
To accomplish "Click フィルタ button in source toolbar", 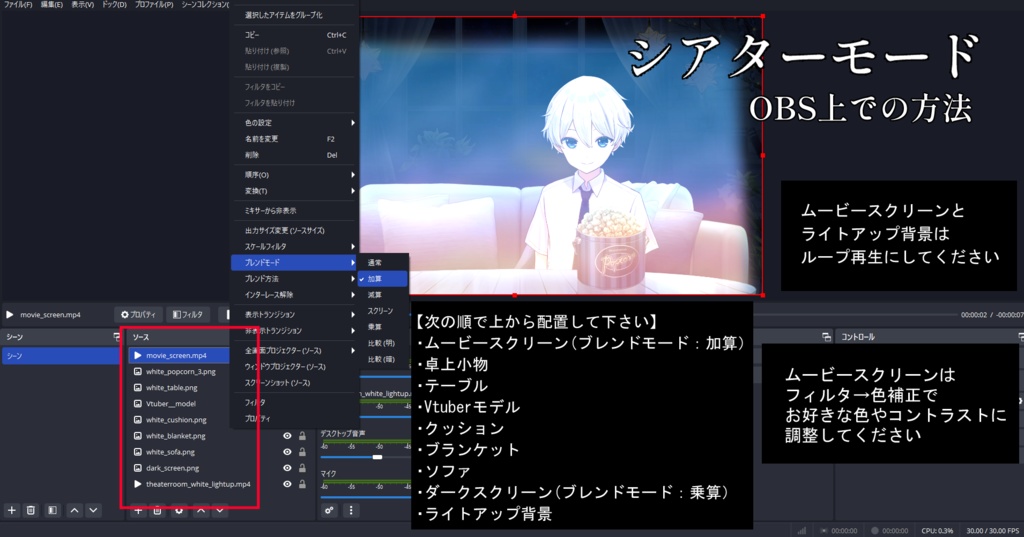I will (188, 315).
